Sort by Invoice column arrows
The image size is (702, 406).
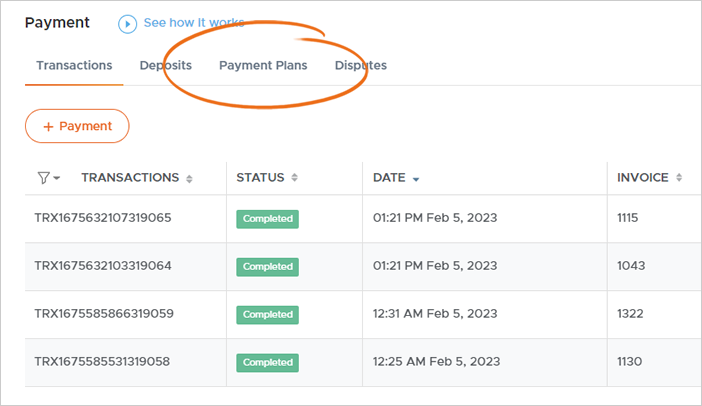(x=679, y=178)
